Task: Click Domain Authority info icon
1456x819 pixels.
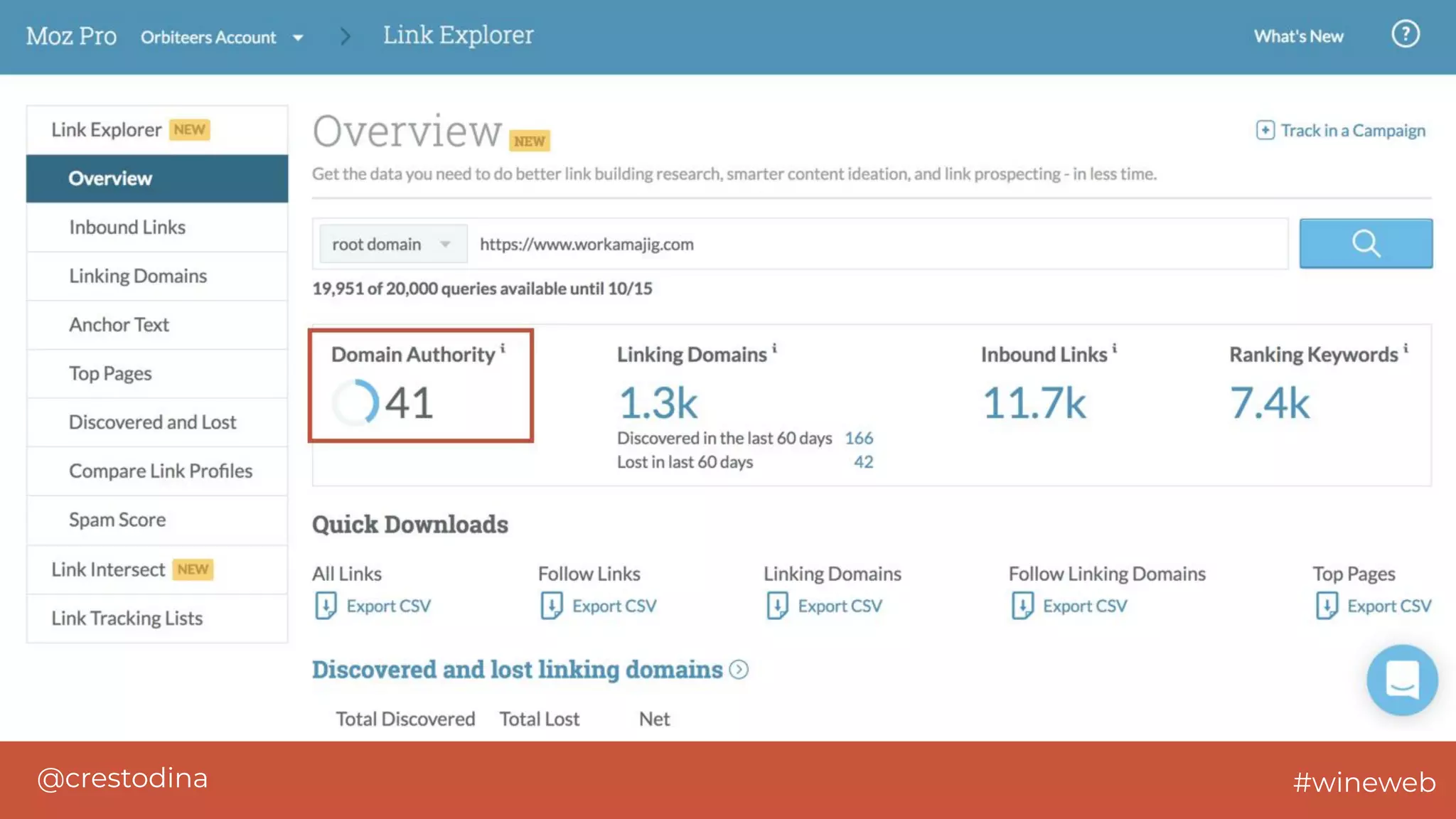Action: (x=503, y=348)
